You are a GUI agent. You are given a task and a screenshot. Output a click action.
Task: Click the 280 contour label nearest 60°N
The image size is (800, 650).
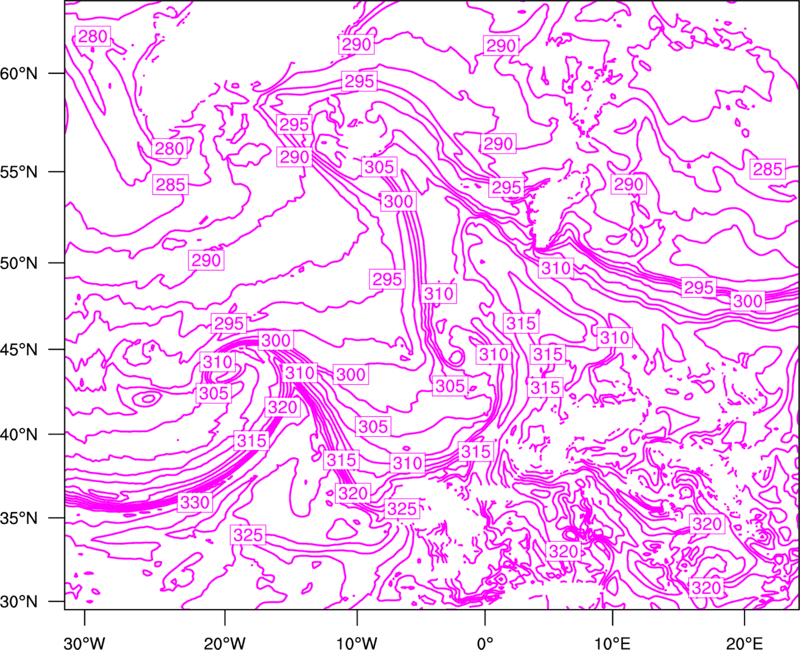pos(92,36)
